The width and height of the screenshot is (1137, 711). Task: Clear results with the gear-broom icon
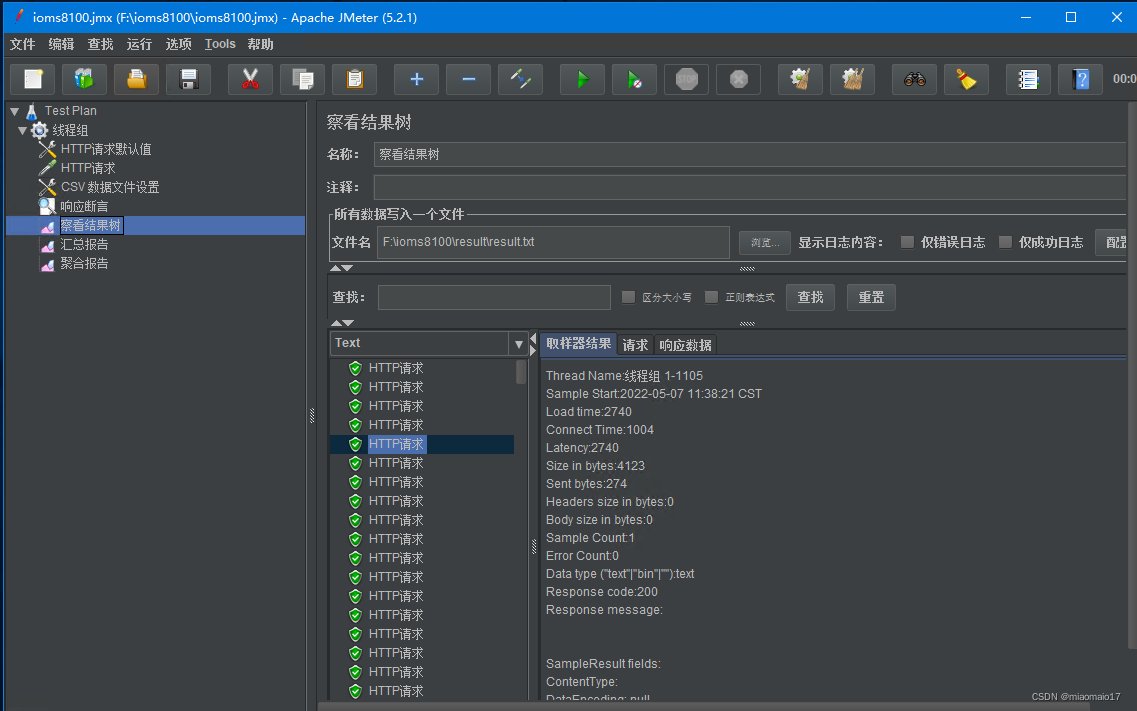pos(801,79)
